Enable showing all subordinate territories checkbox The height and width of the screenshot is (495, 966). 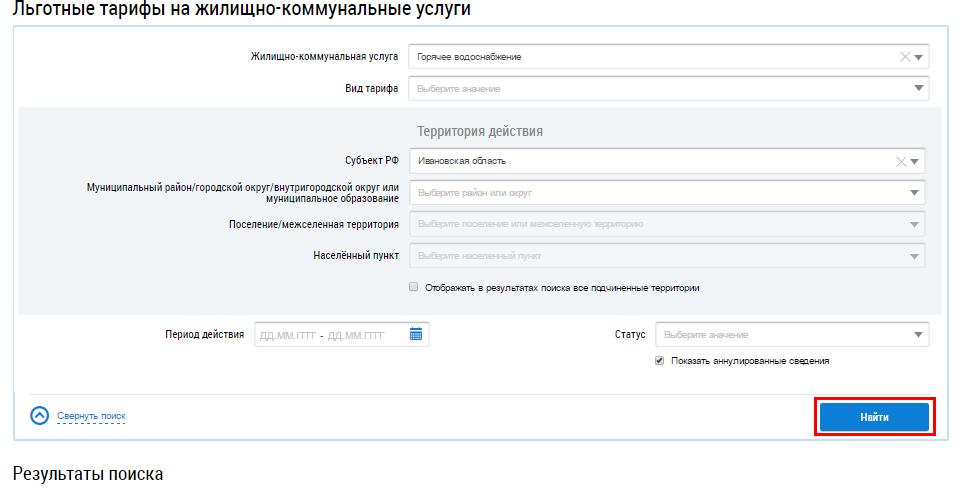(414, 287)
